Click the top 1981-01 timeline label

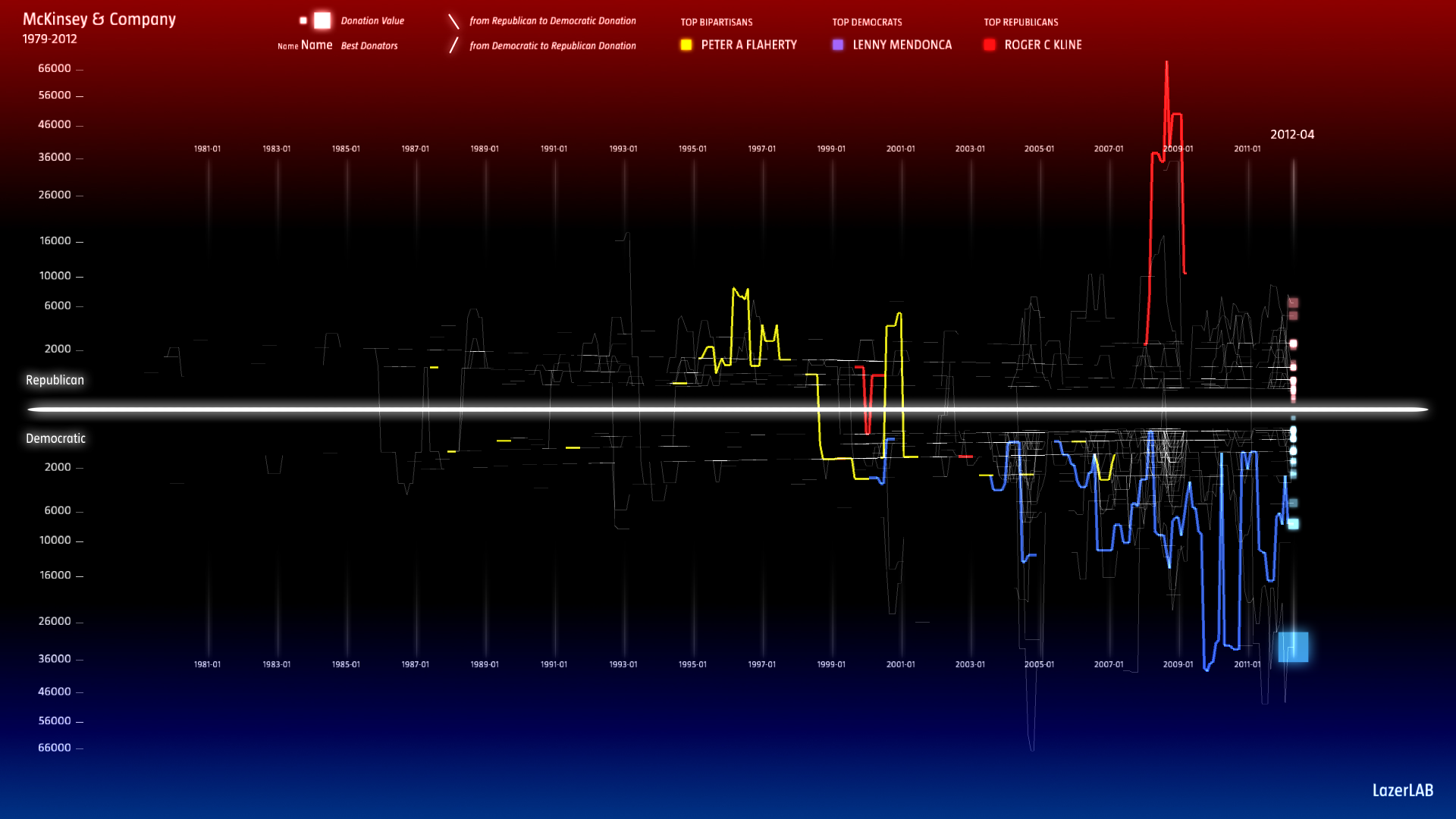click(207, 149)
